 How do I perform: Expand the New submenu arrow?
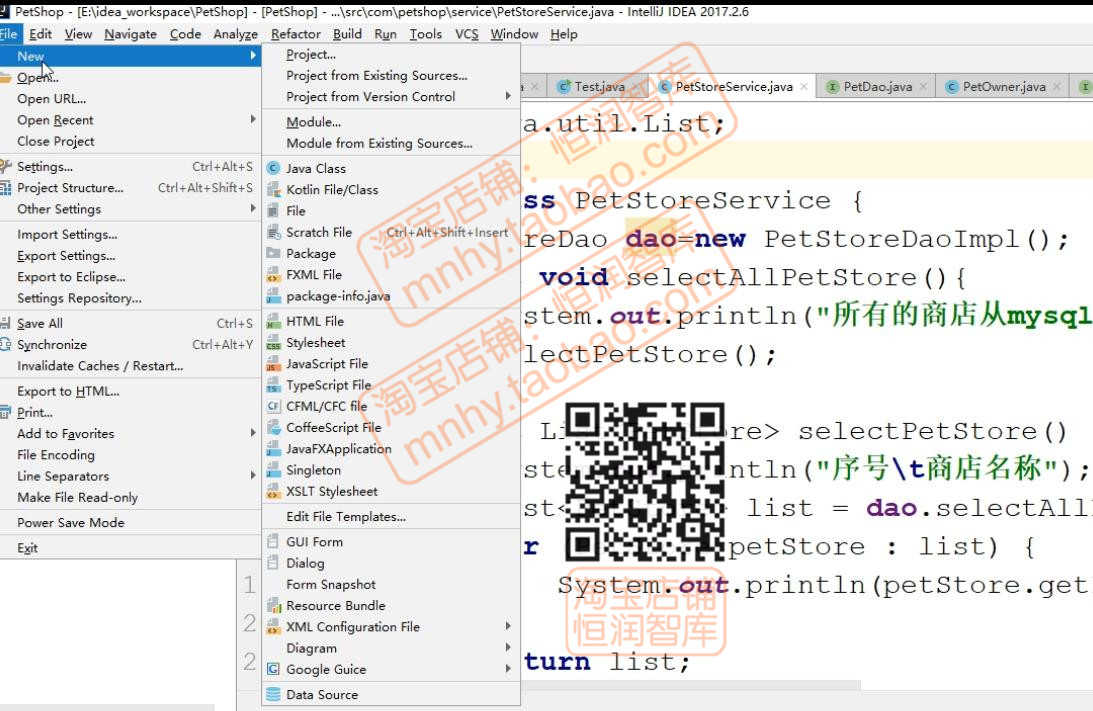pyautogui.click(x=253, y=56)
